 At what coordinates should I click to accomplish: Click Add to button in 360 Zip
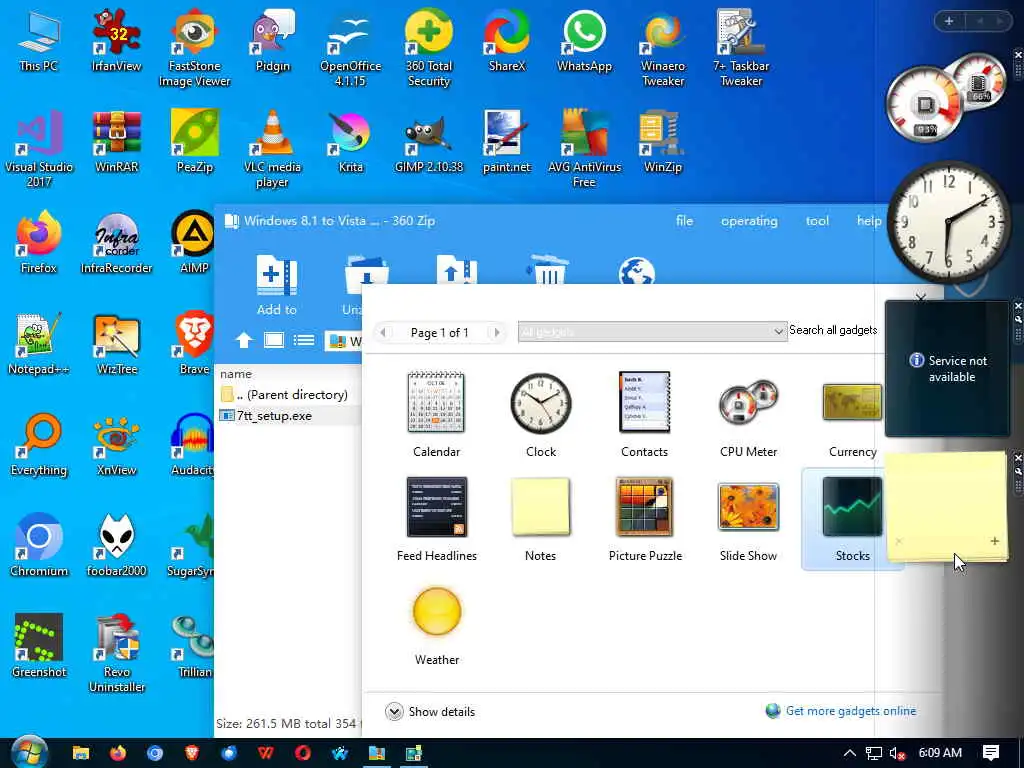pyautogui.click(x=277, y=285)
